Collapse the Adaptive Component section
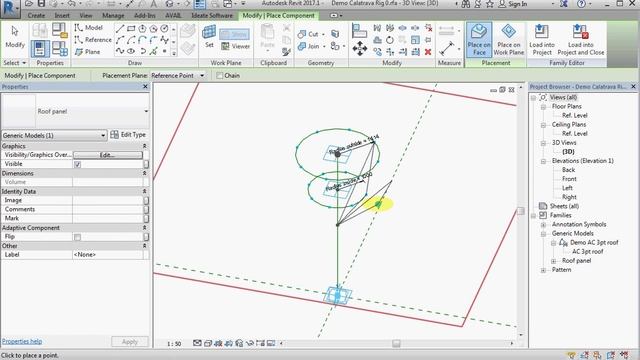Screen dimensions: 640x360 [x=144, y=228]
